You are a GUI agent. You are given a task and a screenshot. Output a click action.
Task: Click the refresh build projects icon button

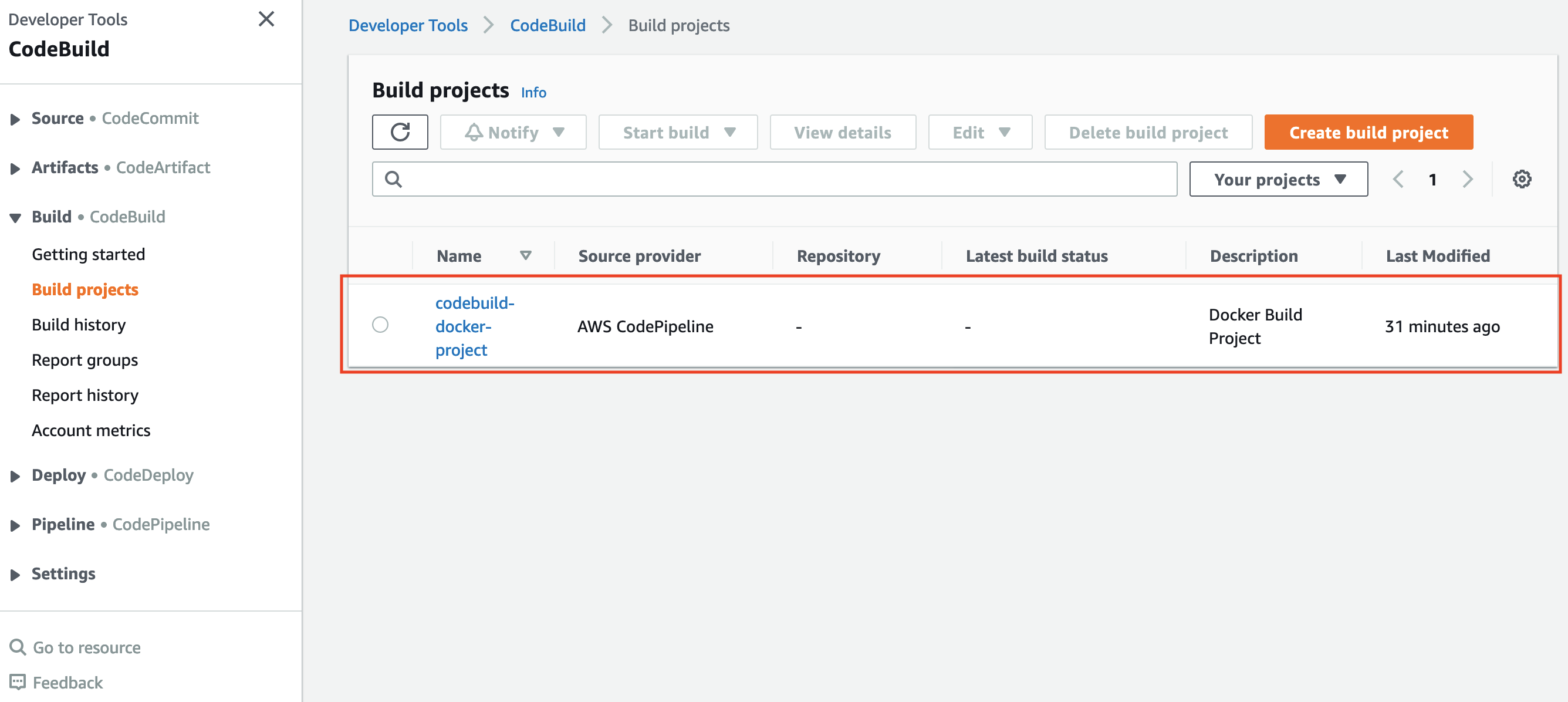[x=400, y=132]
